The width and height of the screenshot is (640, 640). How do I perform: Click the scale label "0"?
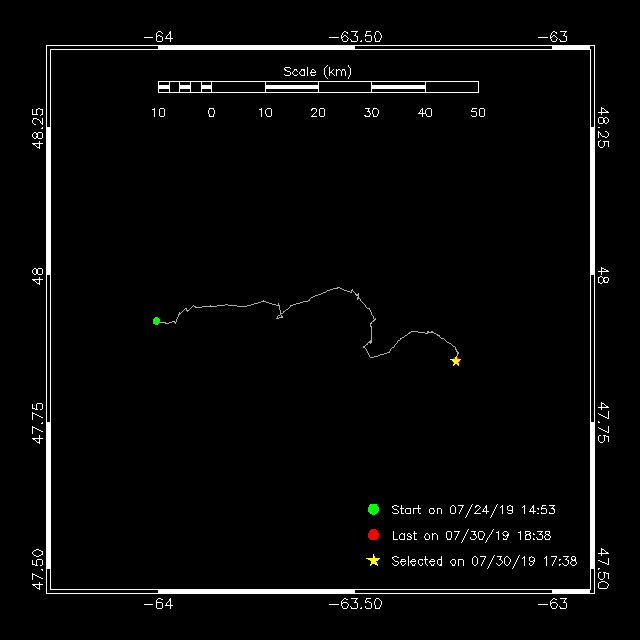(x=211, y=113)
